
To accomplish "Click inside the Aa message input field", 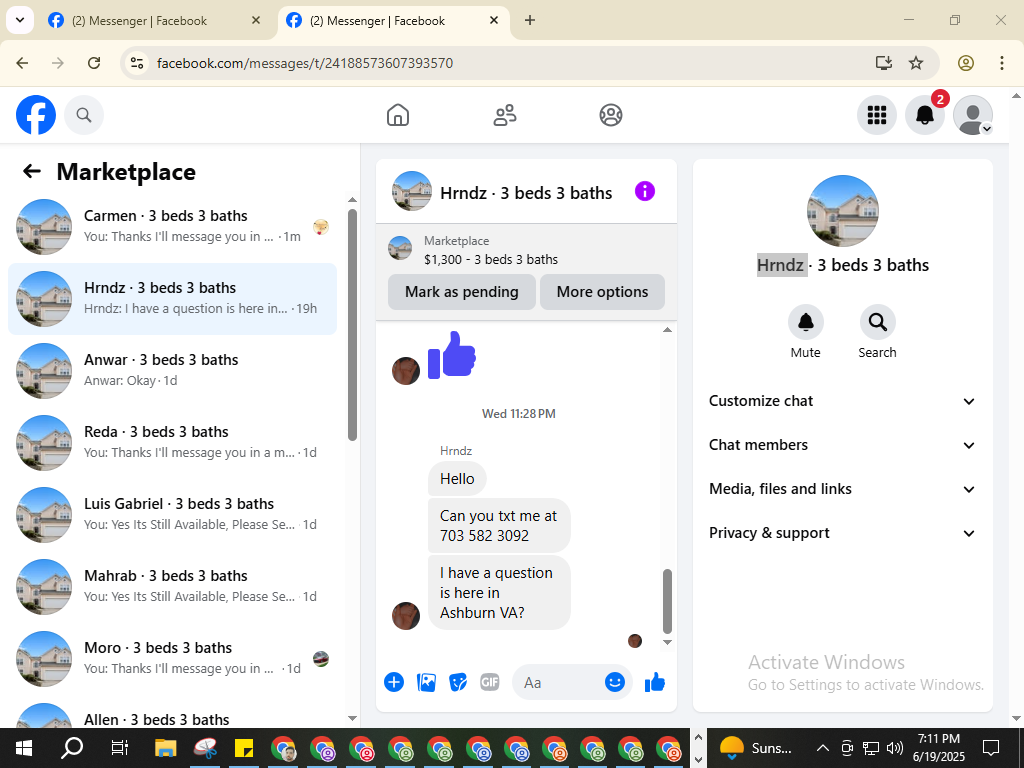I will coord(562,682).
